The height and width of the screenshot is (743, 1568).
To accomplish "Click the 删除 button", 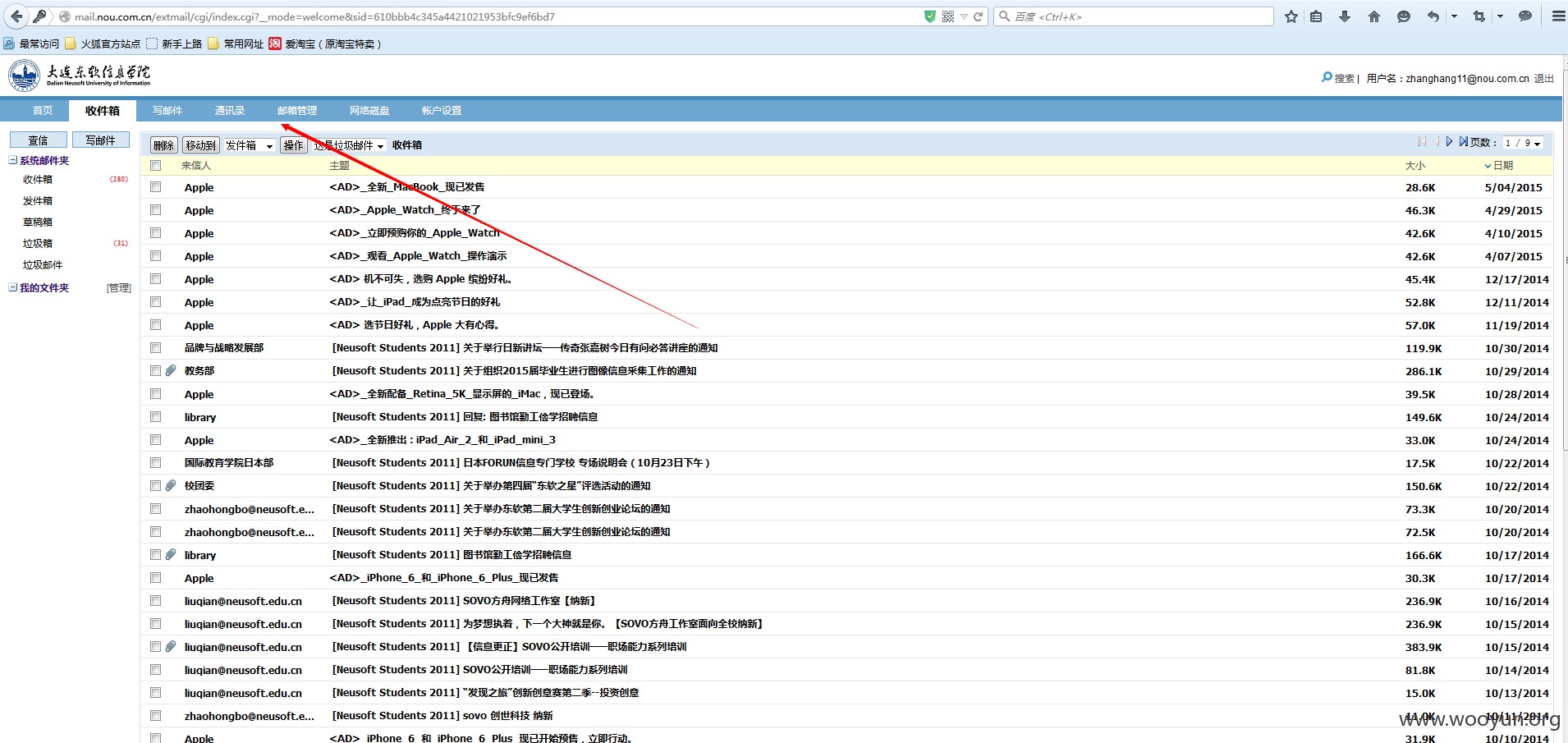I will [164, 145].
